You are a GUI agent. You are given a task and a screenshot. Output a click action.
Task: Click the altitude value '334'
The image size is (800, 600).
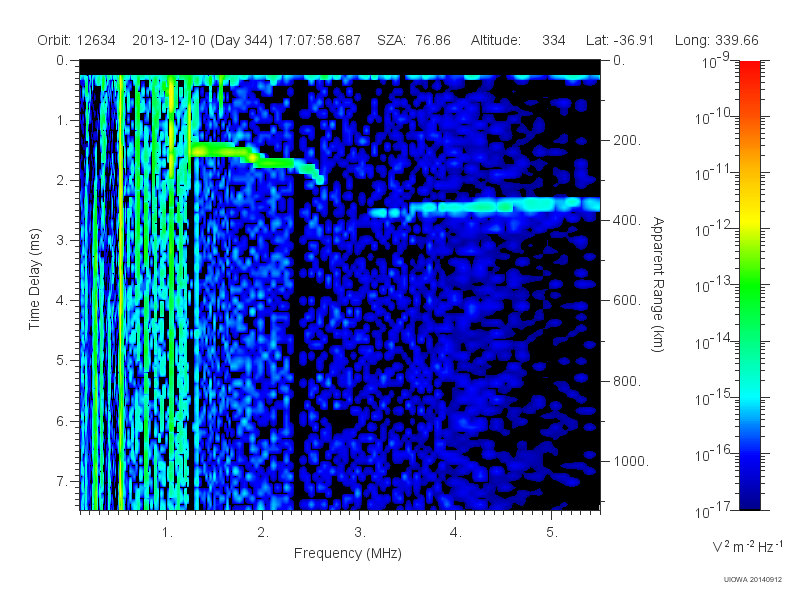coord(554,40)
